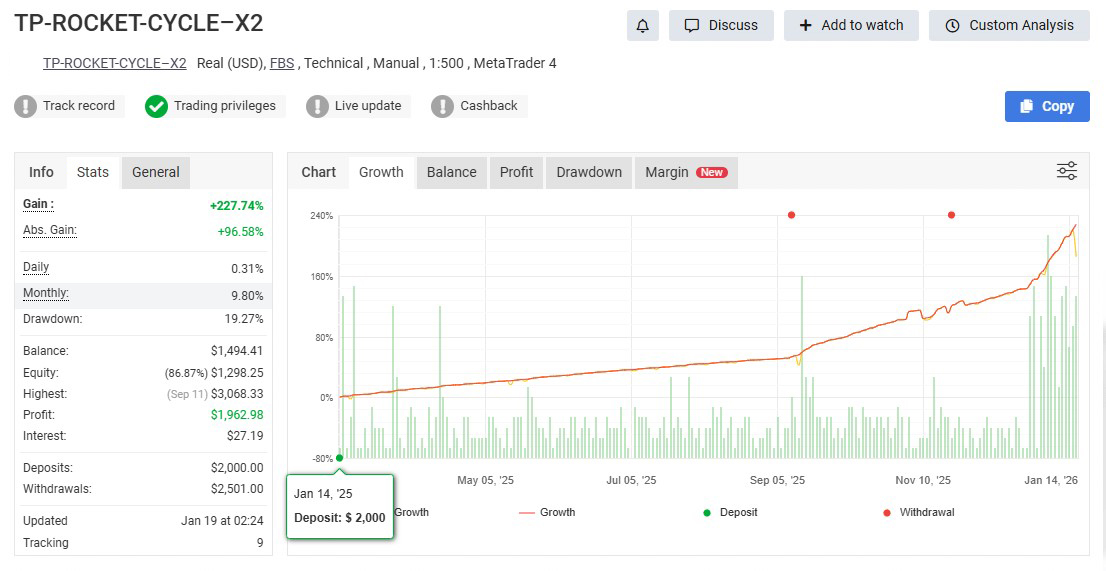Click the Daily label
The height and width of the screenshot is (571, 1106).
click(36, 267)
